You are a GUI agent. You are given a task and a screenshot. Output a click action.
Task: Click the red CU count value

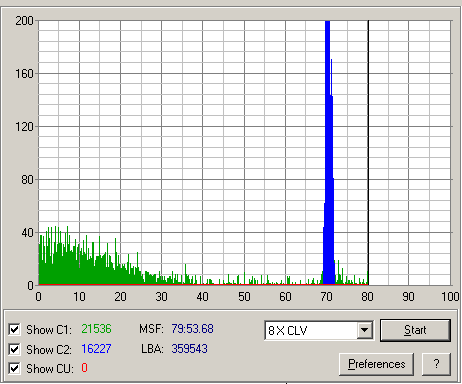84,368
